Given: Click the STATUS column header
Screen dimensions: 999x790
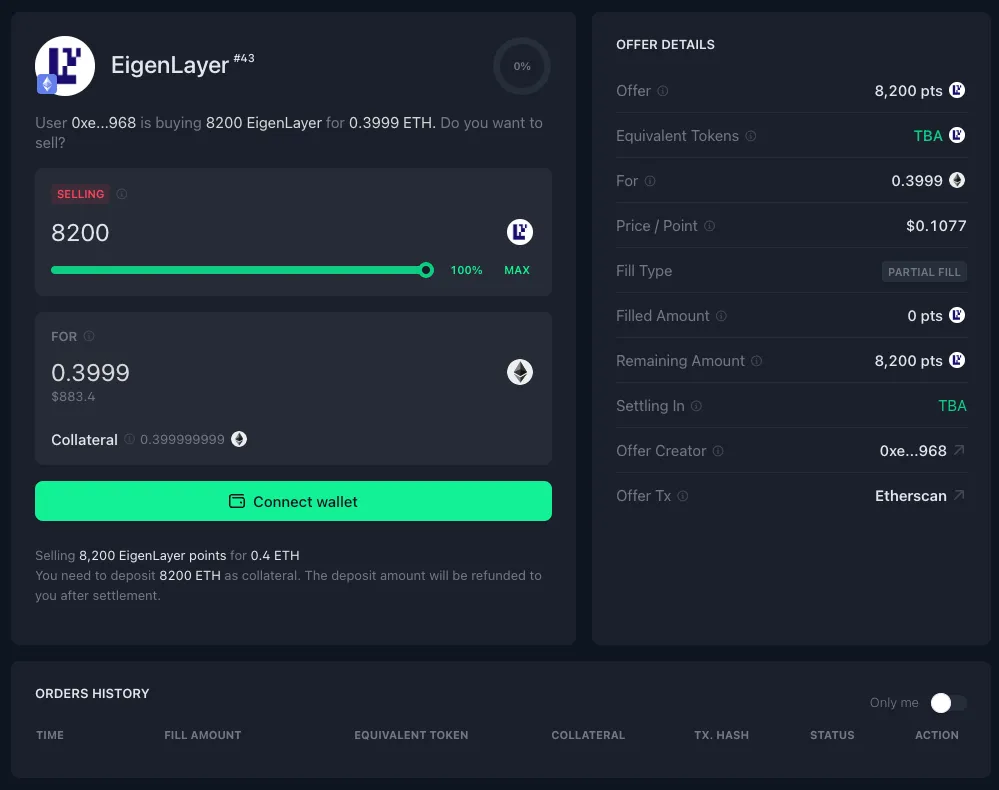Looking at the screenshot, I should click(x=832, y=735).
